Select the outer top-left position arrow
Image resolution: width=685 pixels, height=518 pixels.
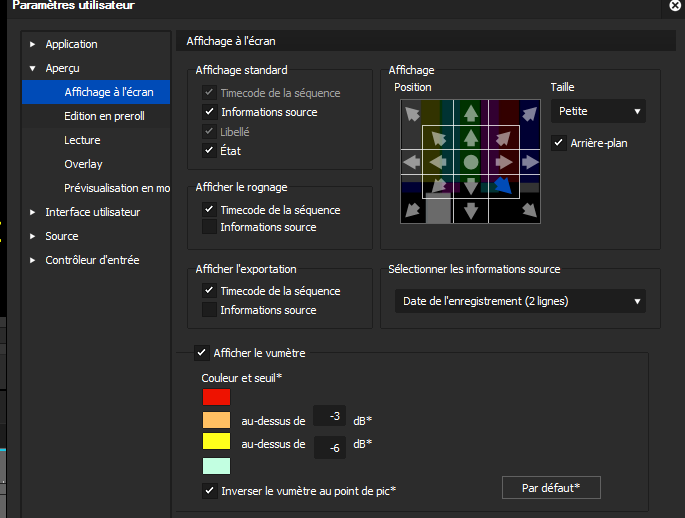click(x=412, y=112)
